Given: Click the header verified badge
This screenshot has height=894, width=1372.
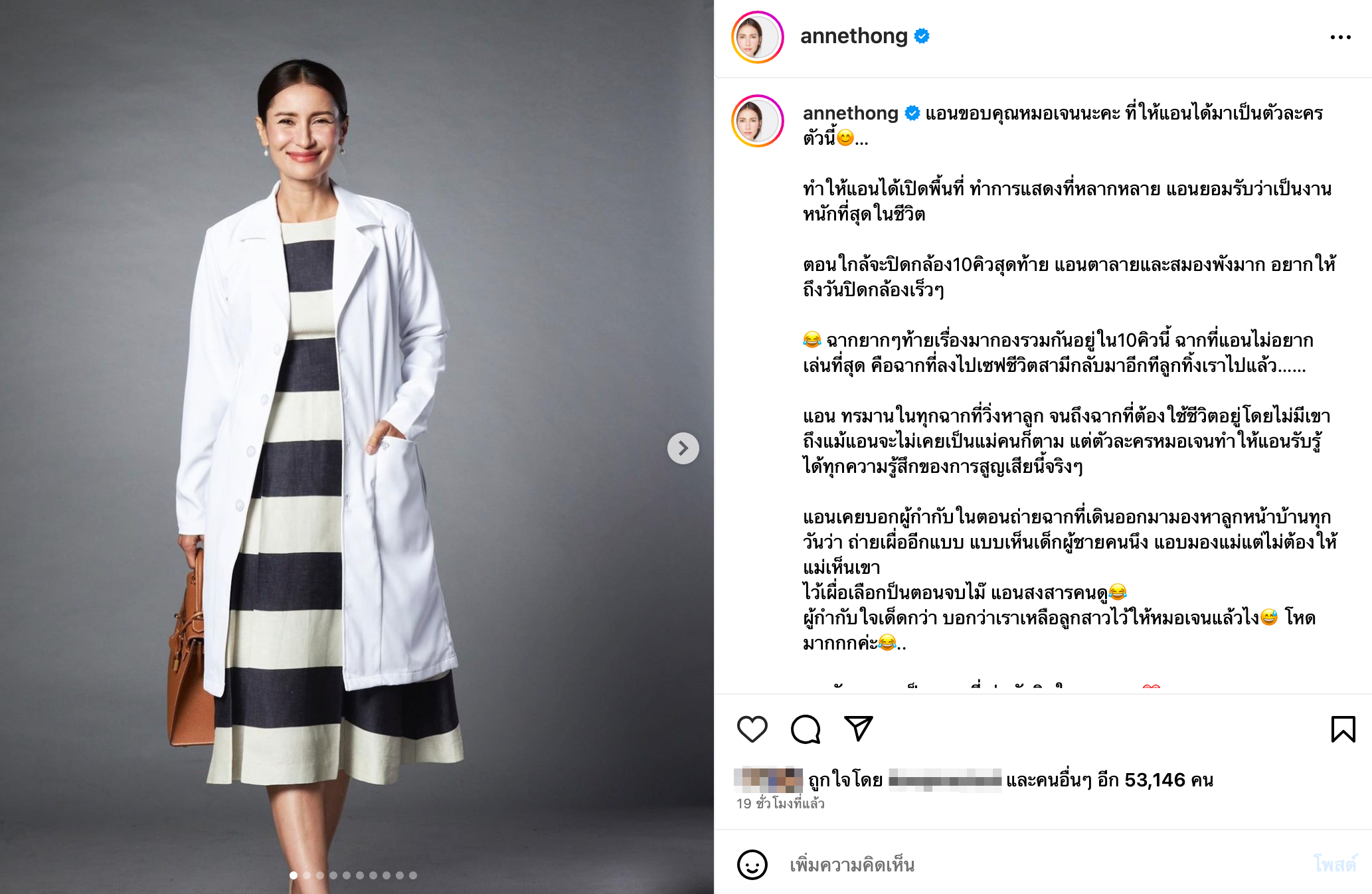Looking at the screenshot, I should (x=922, y=36).
